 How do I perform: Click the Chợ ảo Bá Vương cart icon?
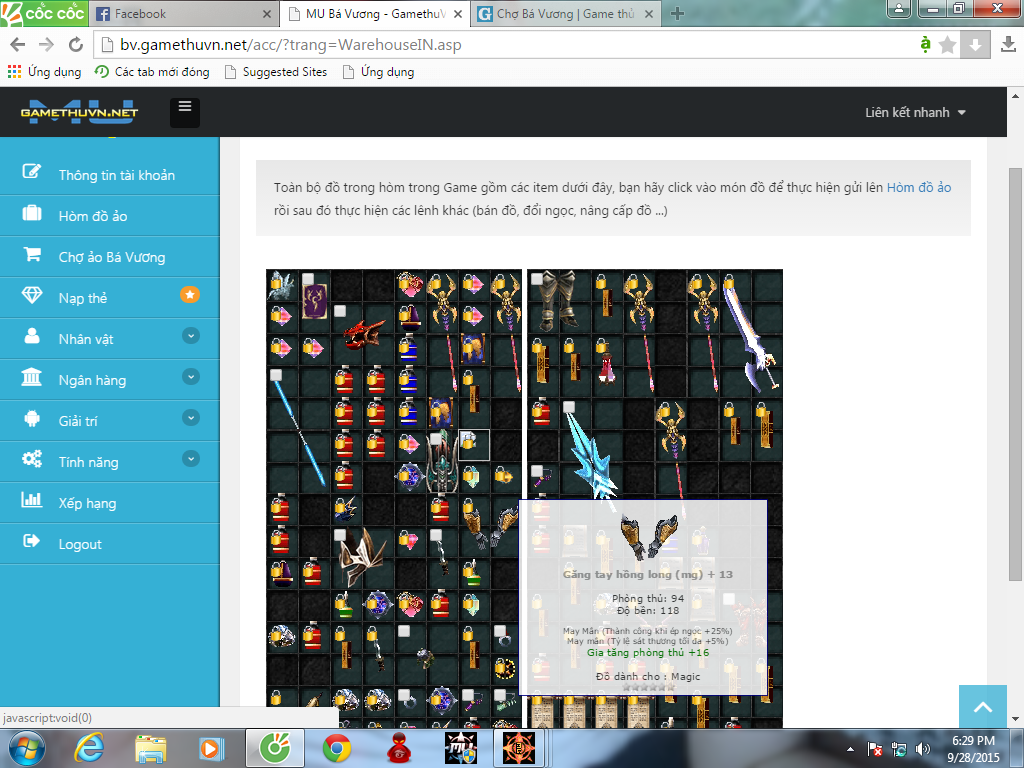click(x=31, y=255)
